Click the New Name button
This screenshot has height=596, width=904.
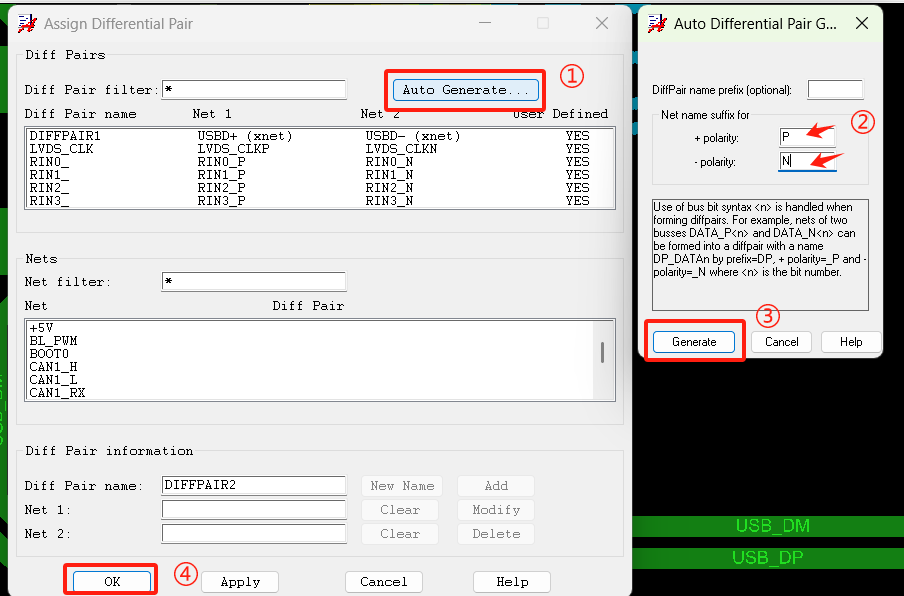tap(402, 486)
